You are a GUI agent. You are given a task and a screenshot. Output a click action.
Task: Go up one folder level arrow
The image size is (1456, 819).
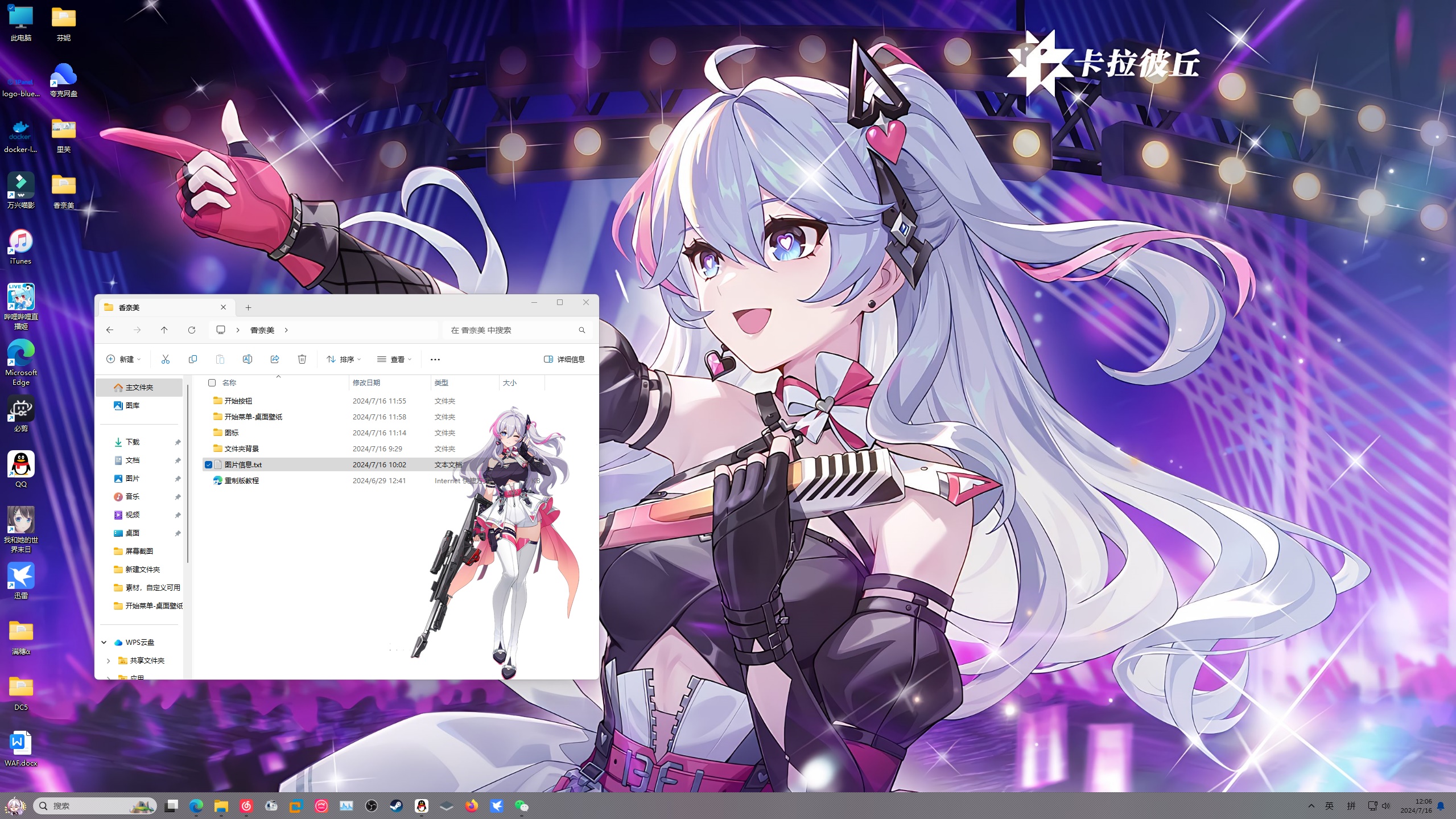[x=164, y=330]
